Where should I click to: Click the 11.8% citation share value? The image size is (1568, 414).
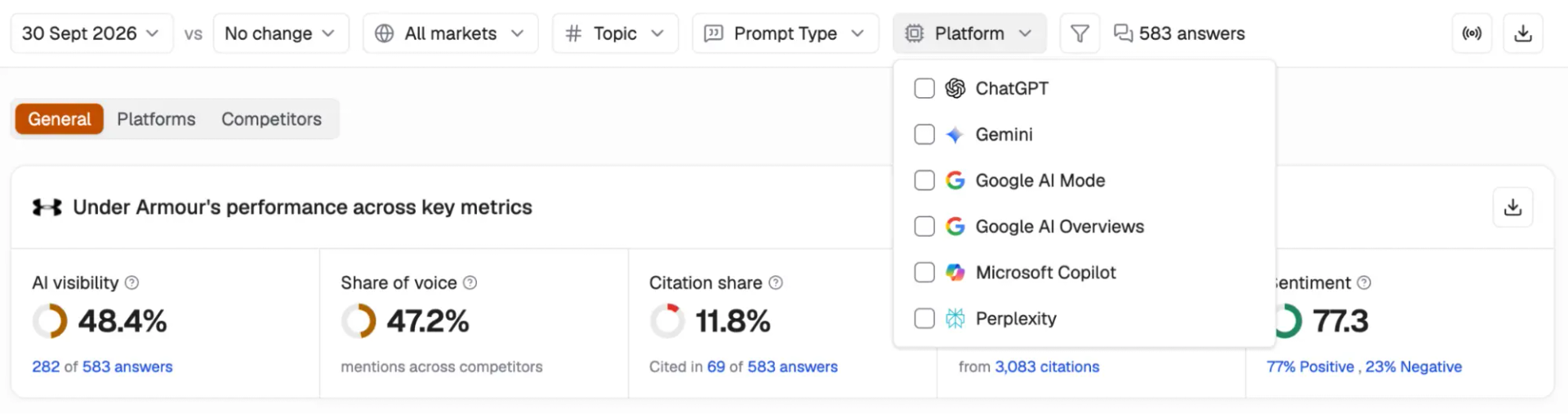pyautogui.click(x=733, y=321)
